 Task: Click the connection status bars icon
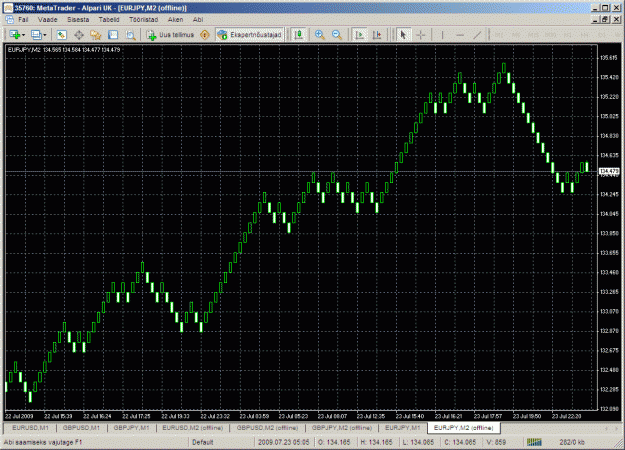[534, 442]
